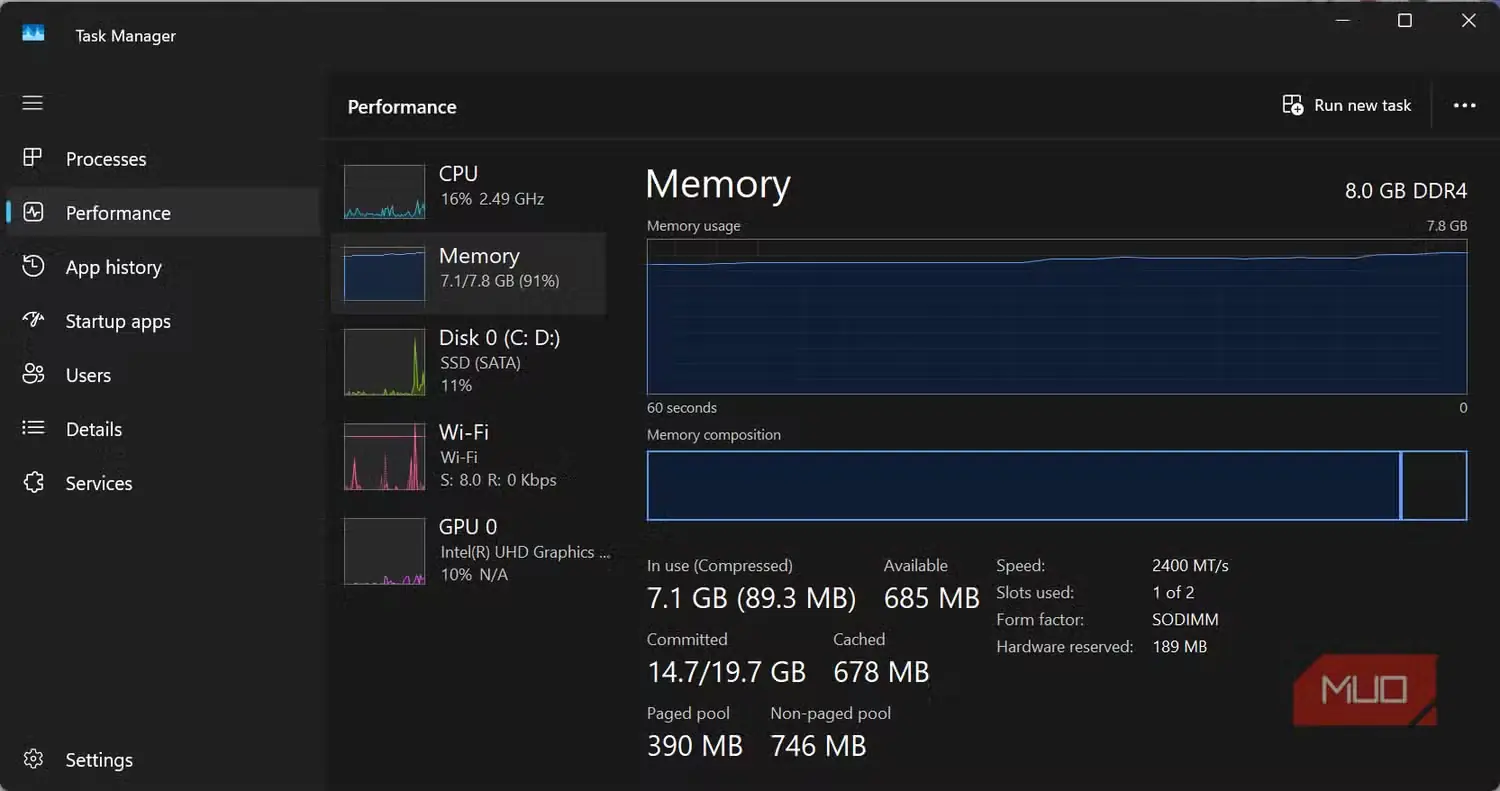Select the Memory usage graph thumbnail
This screenshot has height=791, width=1500.
click(x=385, y=274)
